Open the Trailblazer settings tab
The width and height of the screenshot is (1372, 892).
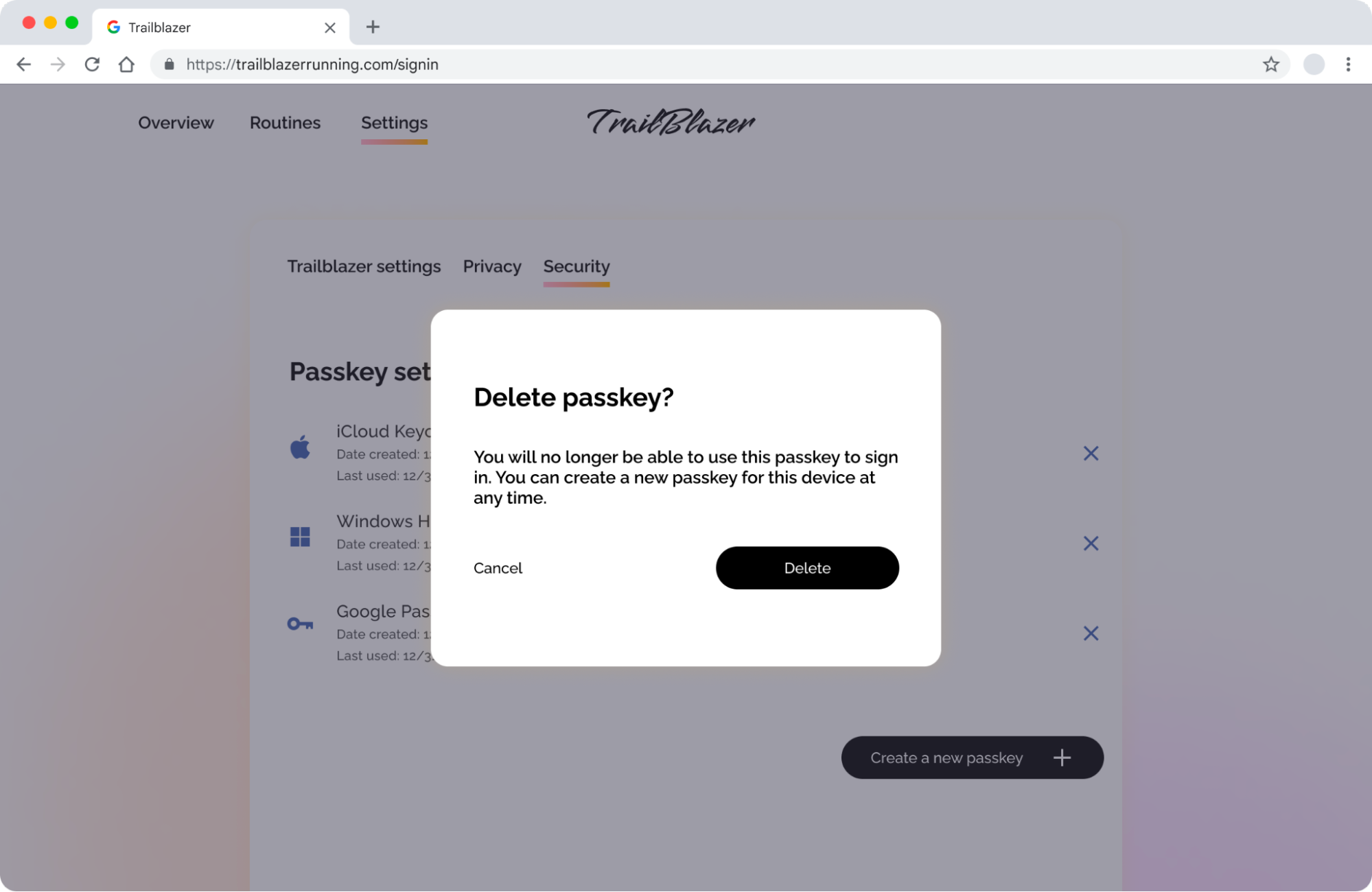[x=363, y=266]
